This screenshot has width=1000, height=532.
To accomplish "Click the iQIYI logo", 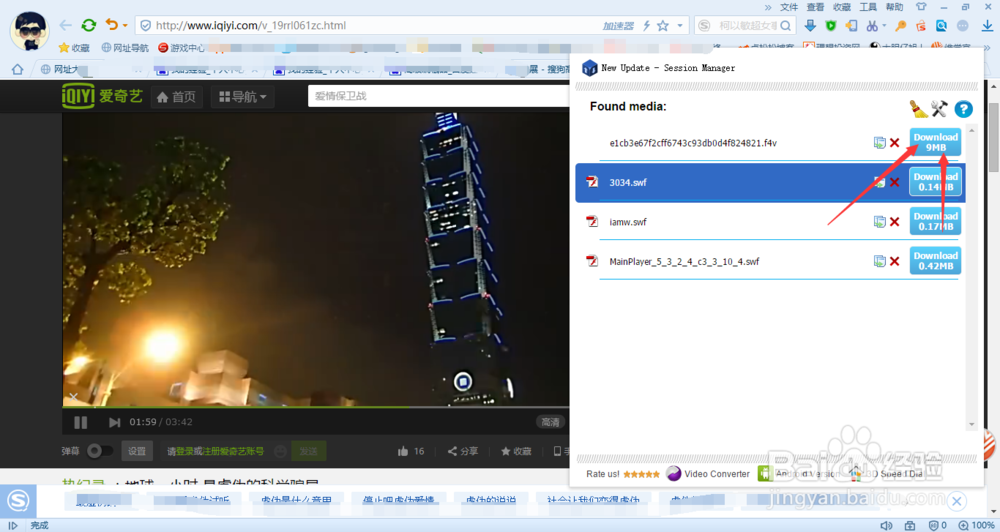I will pos(102,96).
